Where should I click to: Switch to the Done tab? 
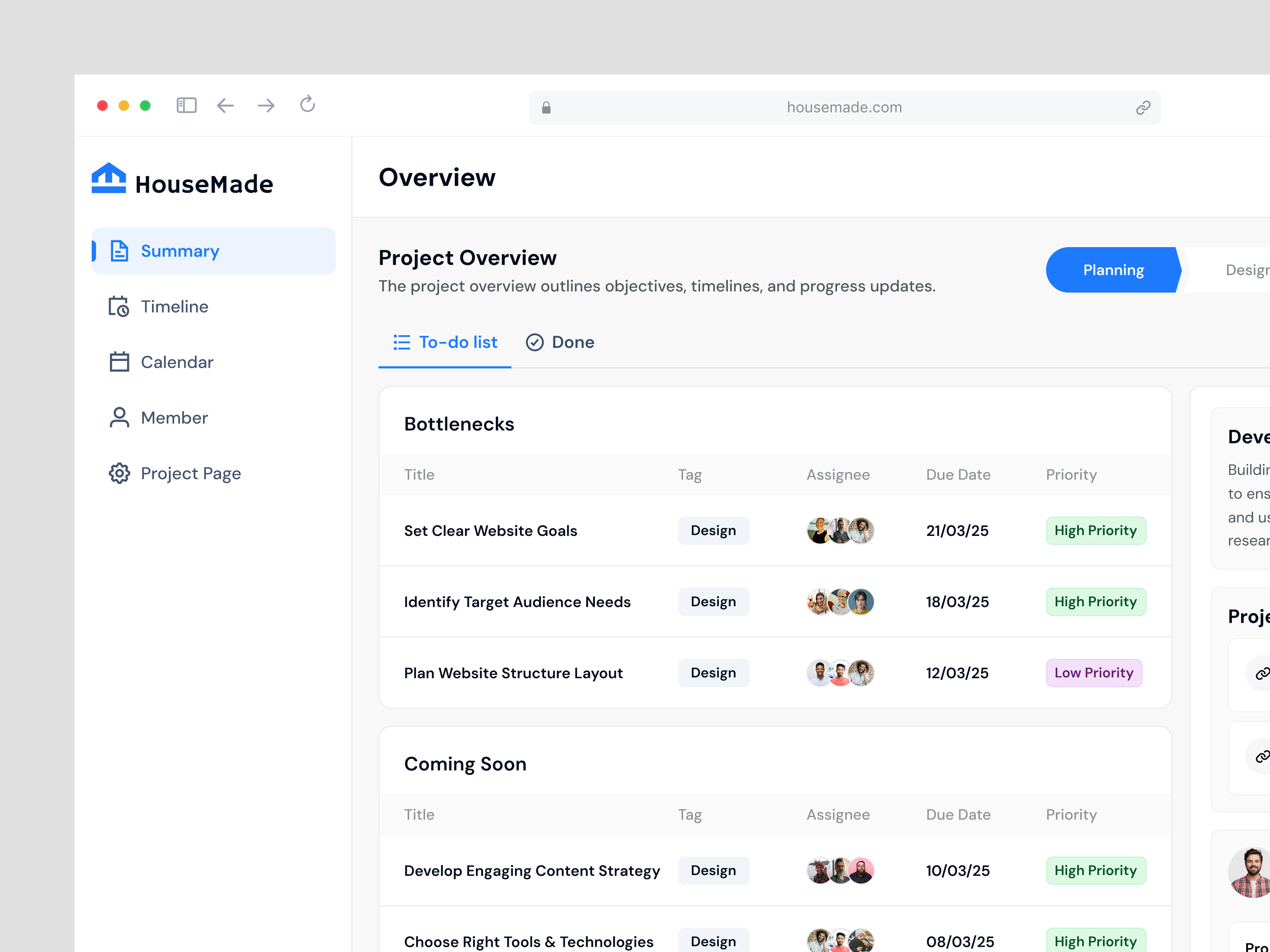(x=573, y=342)
